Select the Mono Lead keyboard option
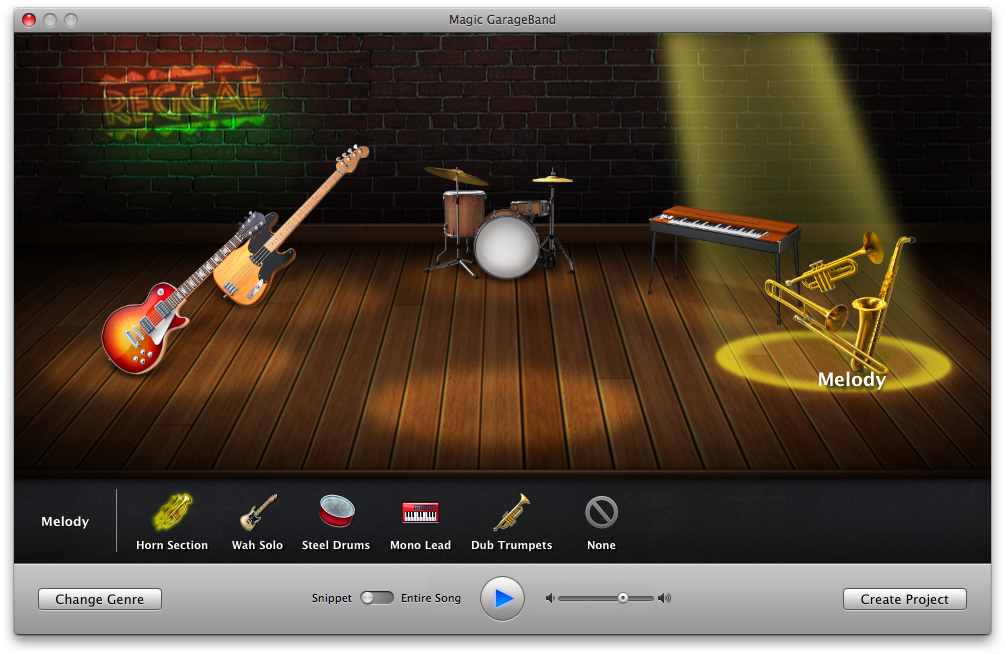1005x655 pixels. (420, 520)
